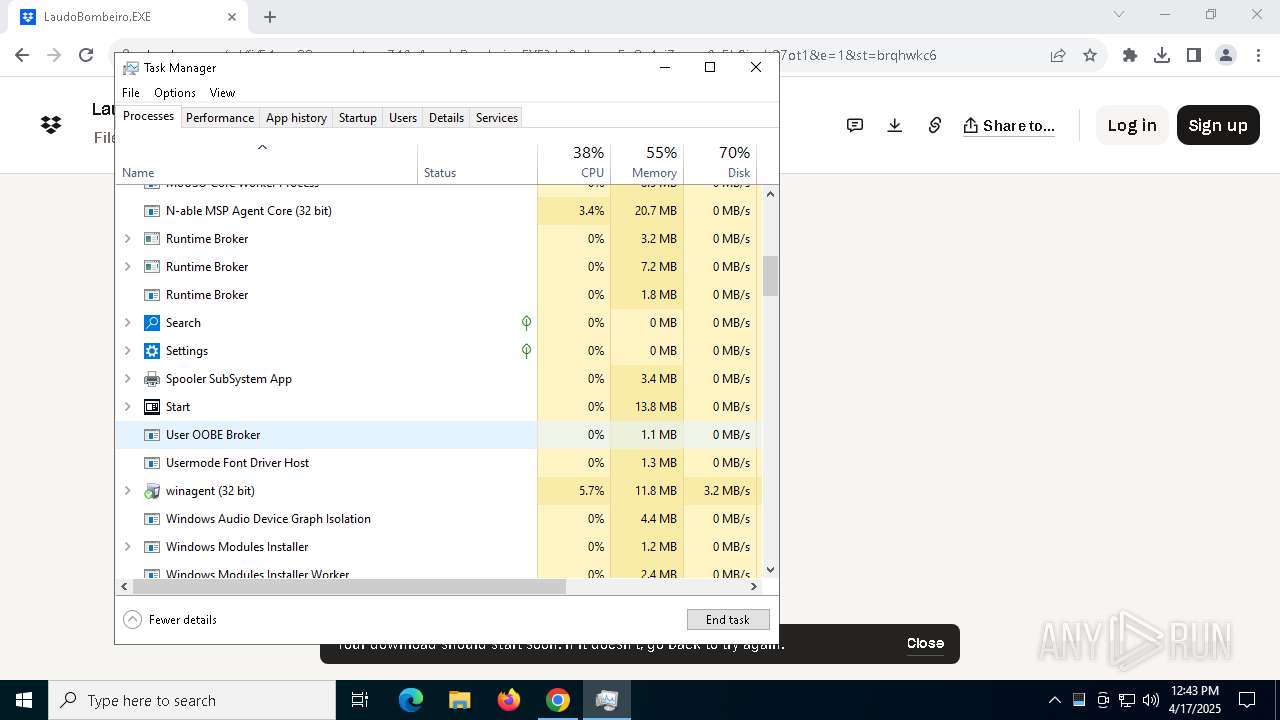Sort processes by Disk column
The image size is (1280, 720).
(x=720, y=163)
